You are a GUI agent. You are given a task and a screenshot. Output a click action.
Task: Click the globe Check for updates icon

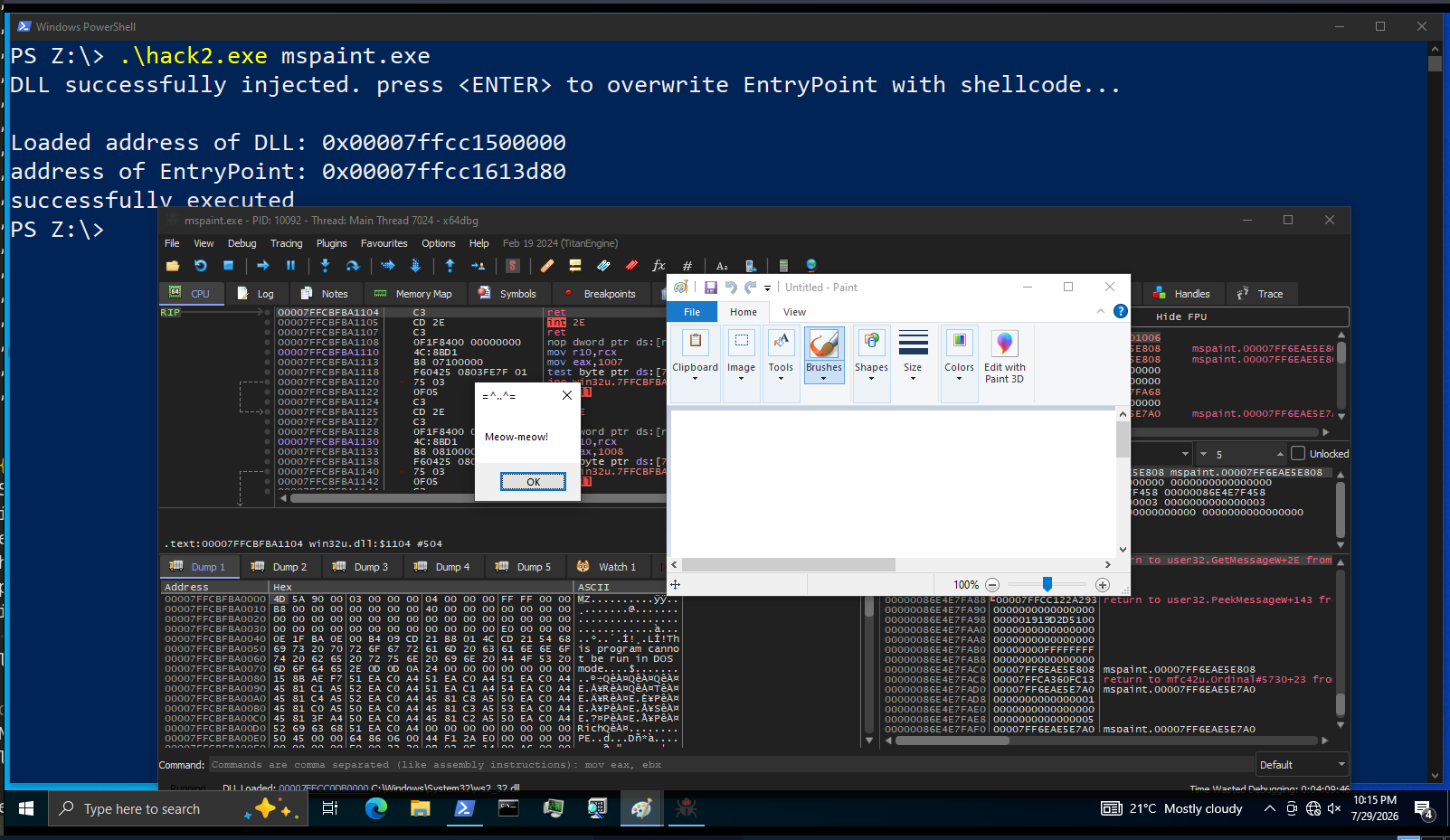point(811,266)
